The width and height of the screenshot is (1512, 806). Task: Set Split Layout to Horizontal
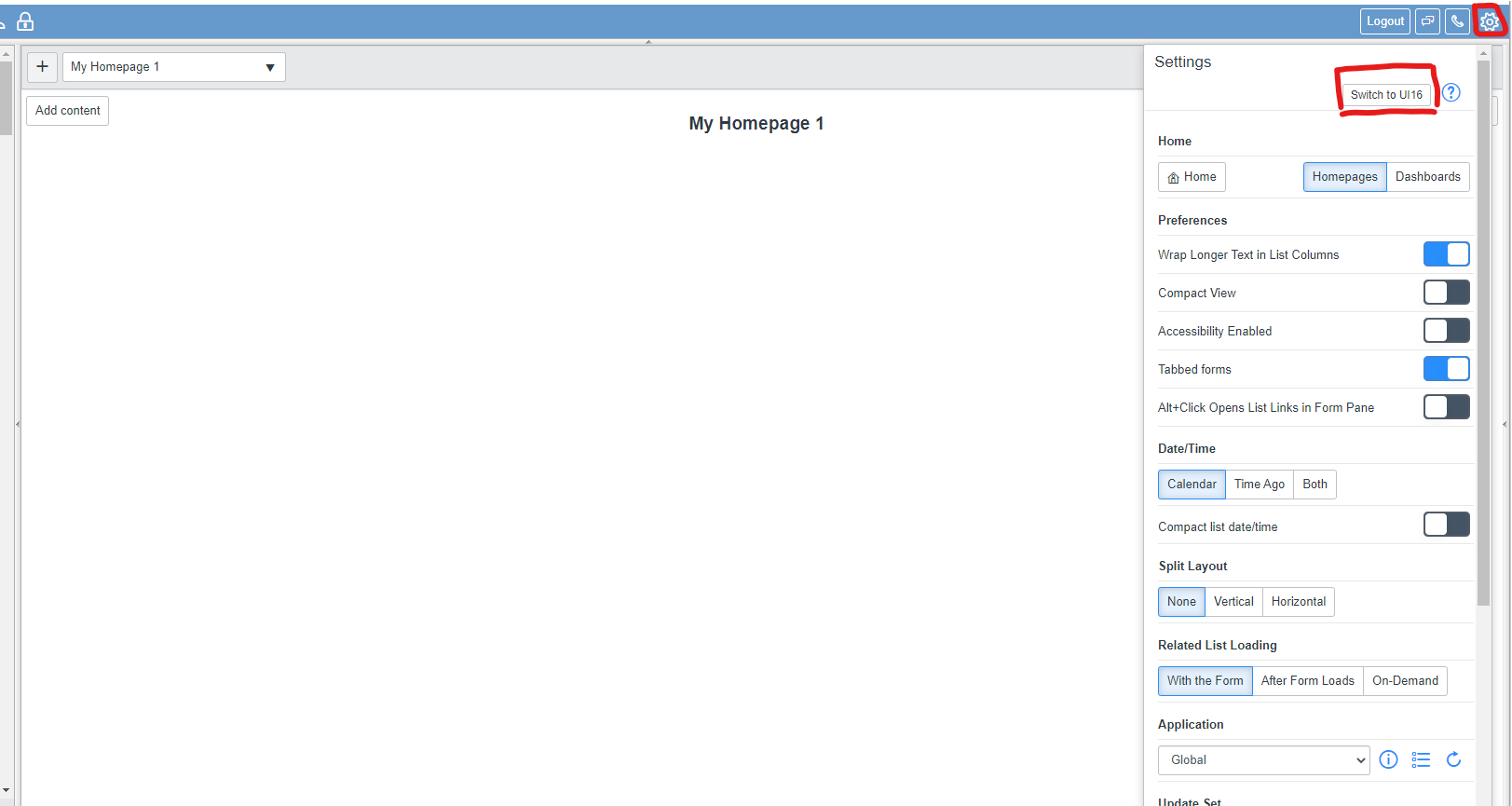click(1299, 602)
